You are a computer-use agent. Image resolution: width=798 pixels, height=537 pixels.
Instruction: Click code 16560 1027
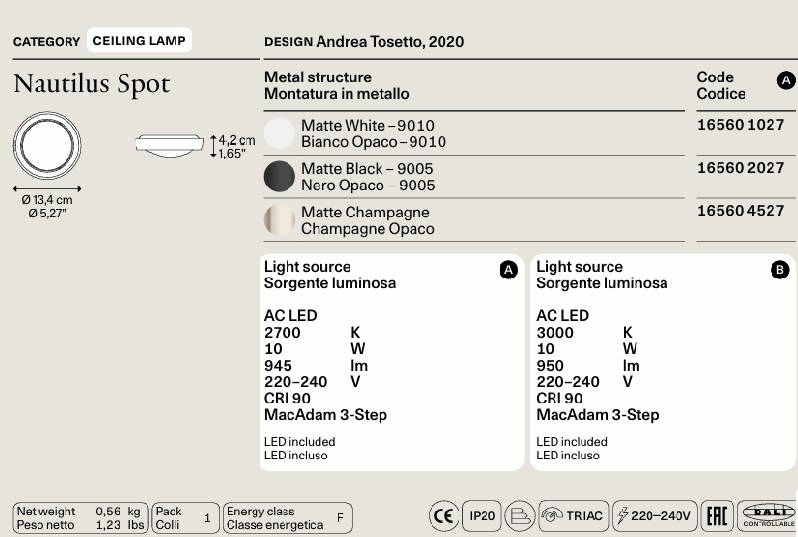[x=740, y=125]
